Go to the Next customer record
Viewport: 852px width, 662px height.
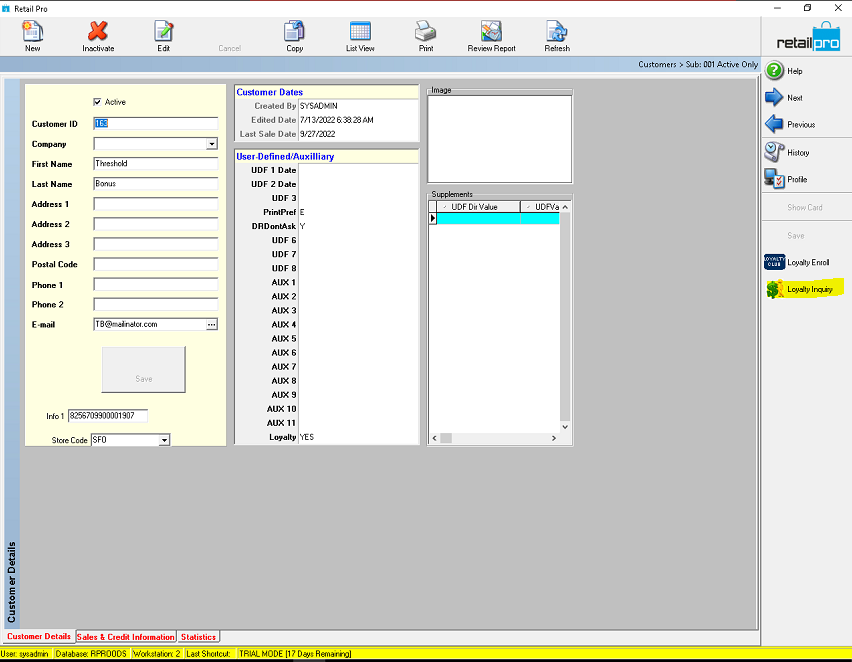784,98
